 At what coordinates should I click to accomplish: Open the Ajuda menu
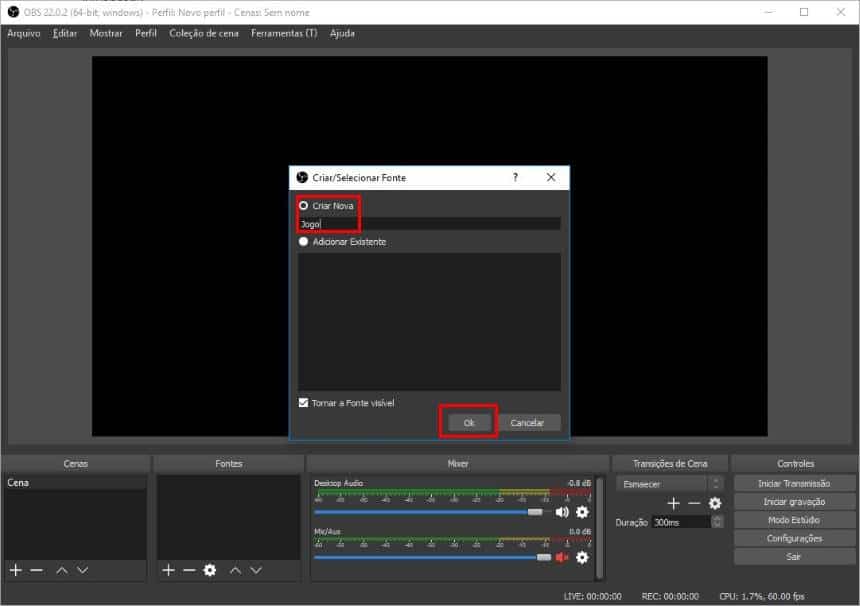click(342, 33)
